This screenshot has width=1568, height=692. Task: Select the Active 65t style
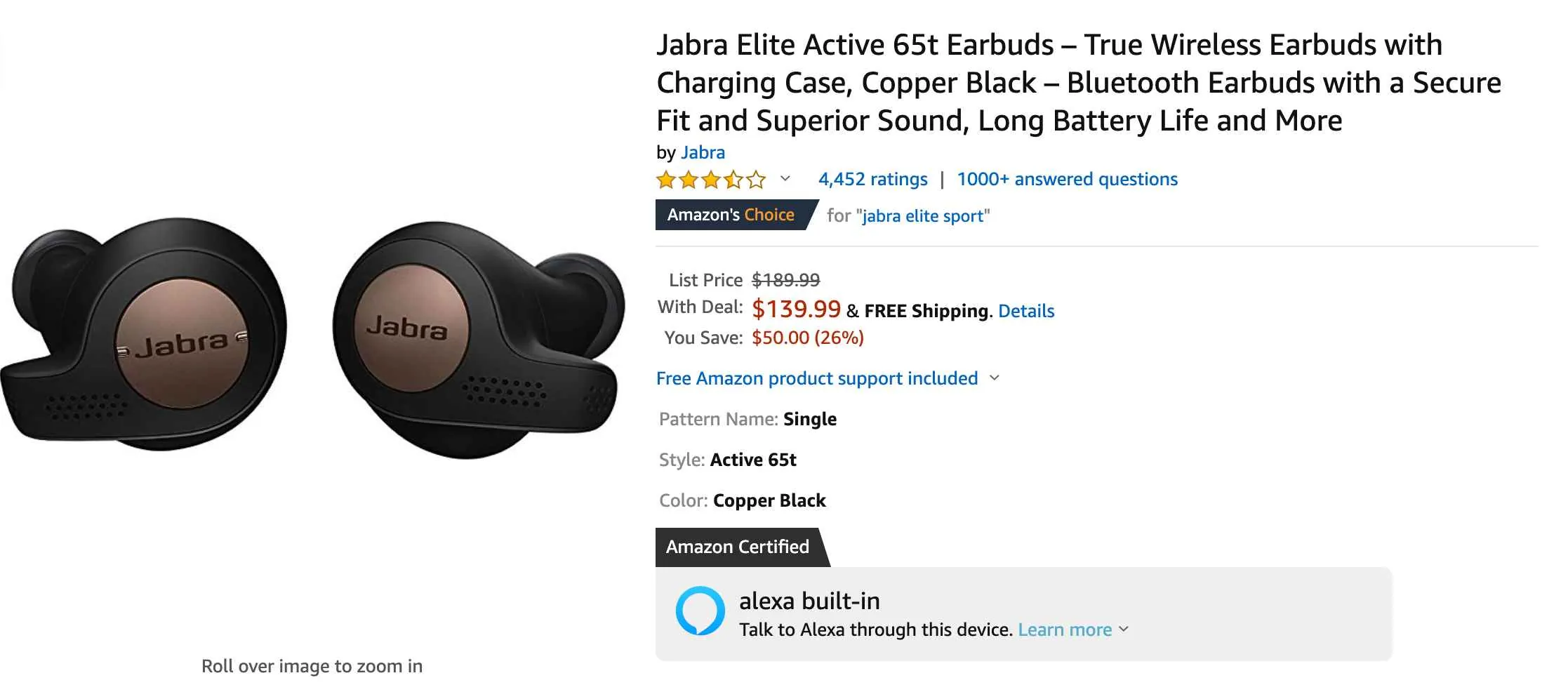pyautogui.click(x=754, y=460)
